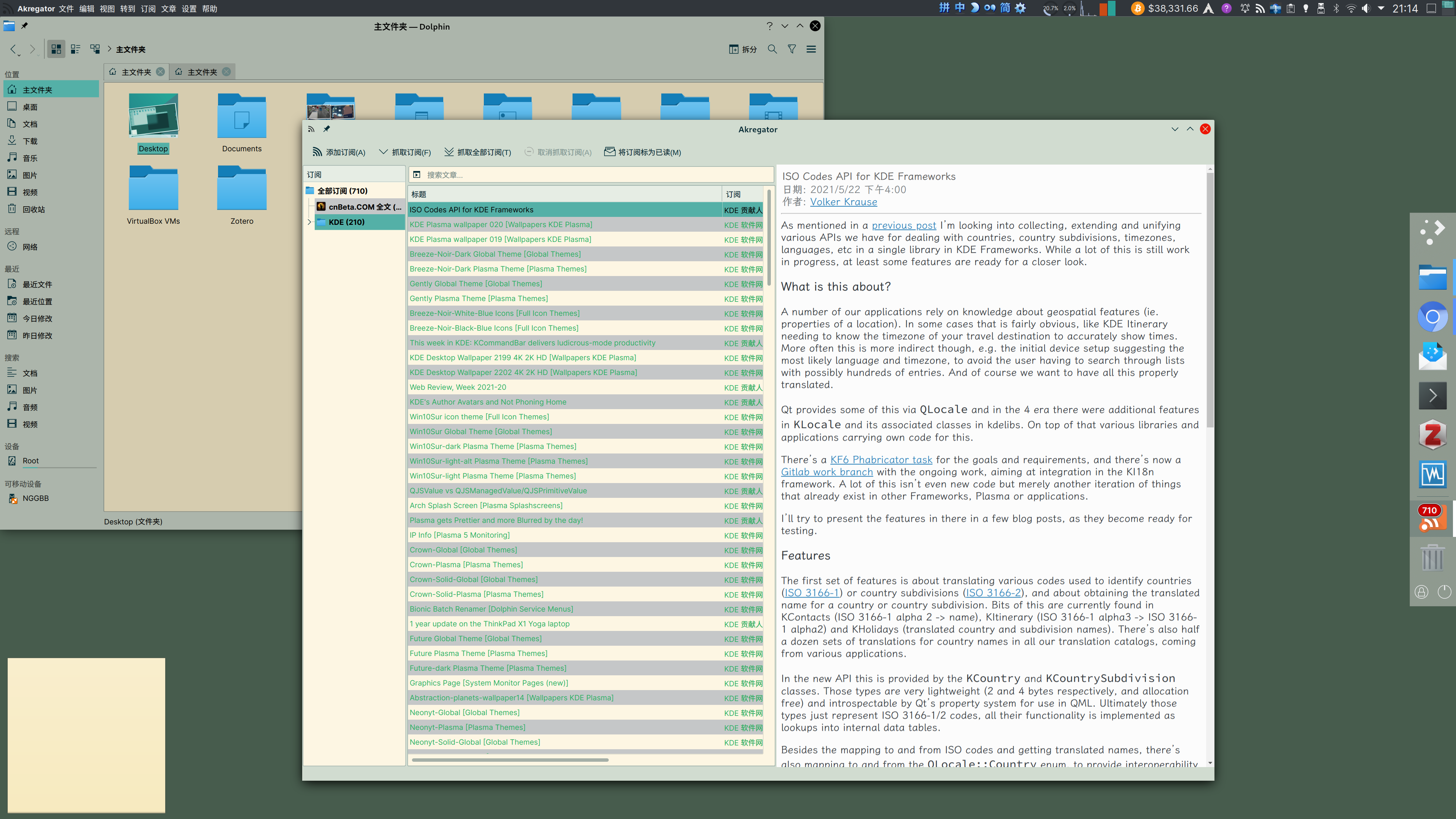
Task: Click Fetch Feed (抓取订阅) in Akregator toolbar
Action: 405,152
